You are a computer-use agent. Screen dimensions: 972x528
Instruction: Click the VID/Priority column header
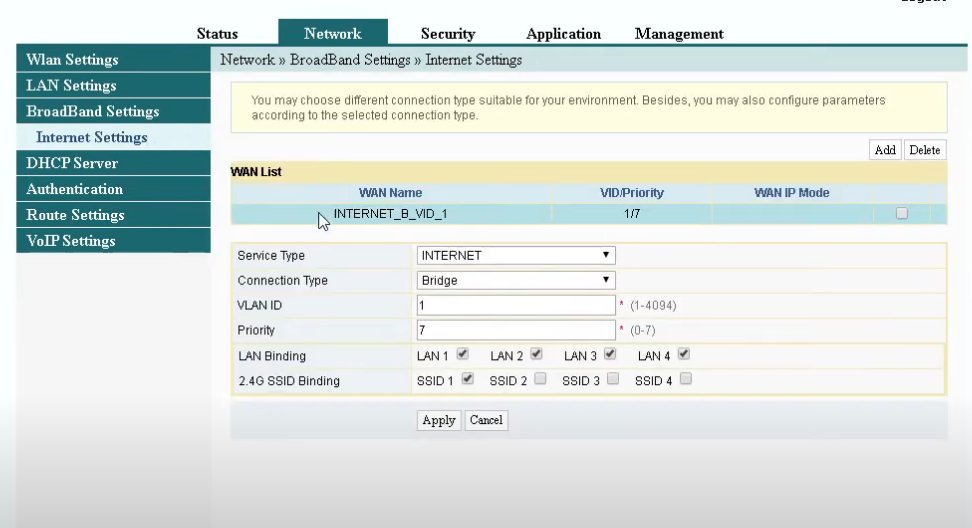(x=632, y=193)
